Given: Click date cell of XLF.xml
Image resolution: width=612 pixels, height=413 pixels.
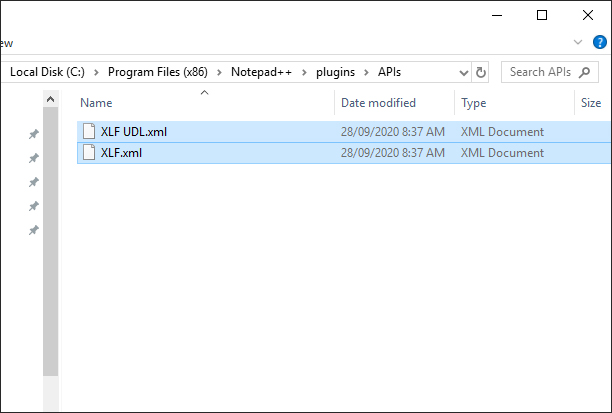Looking at the screenshot, I should click(393, 153).
